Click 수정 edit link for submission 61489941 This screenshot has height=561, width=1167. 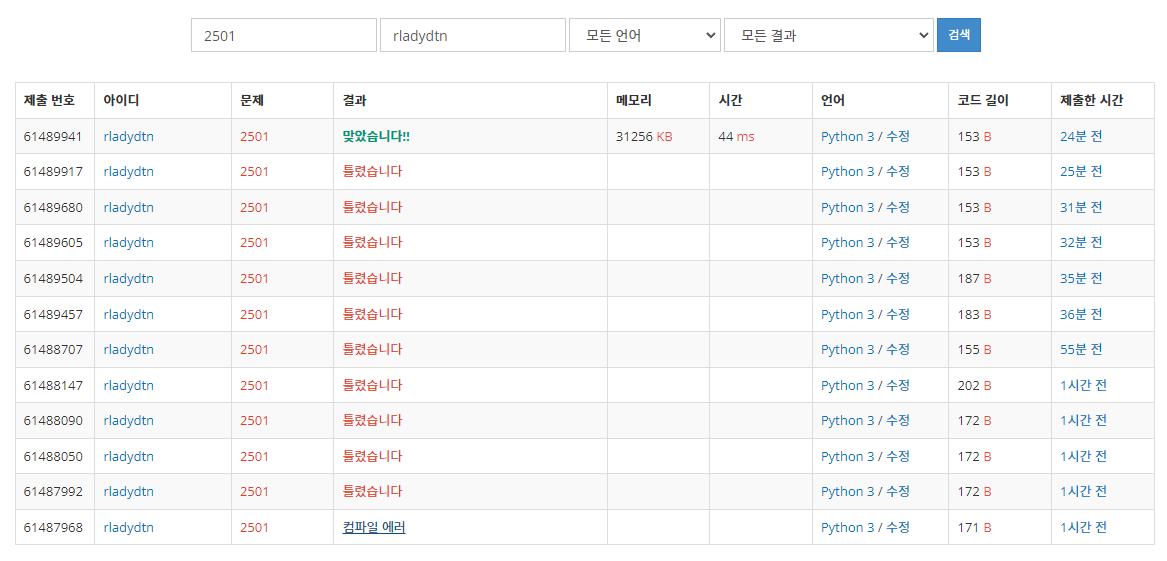click(x=898, y=136)
